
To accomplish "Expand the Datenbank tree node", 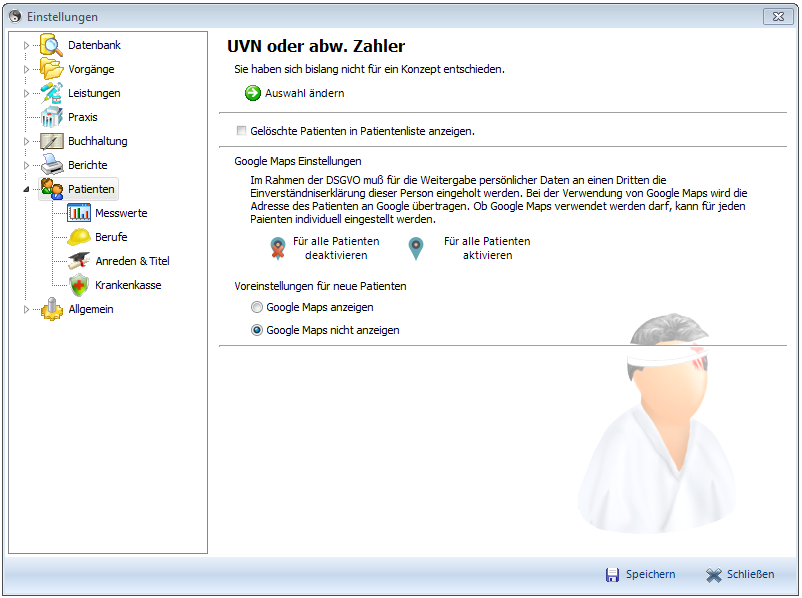I will pos(26,45).
